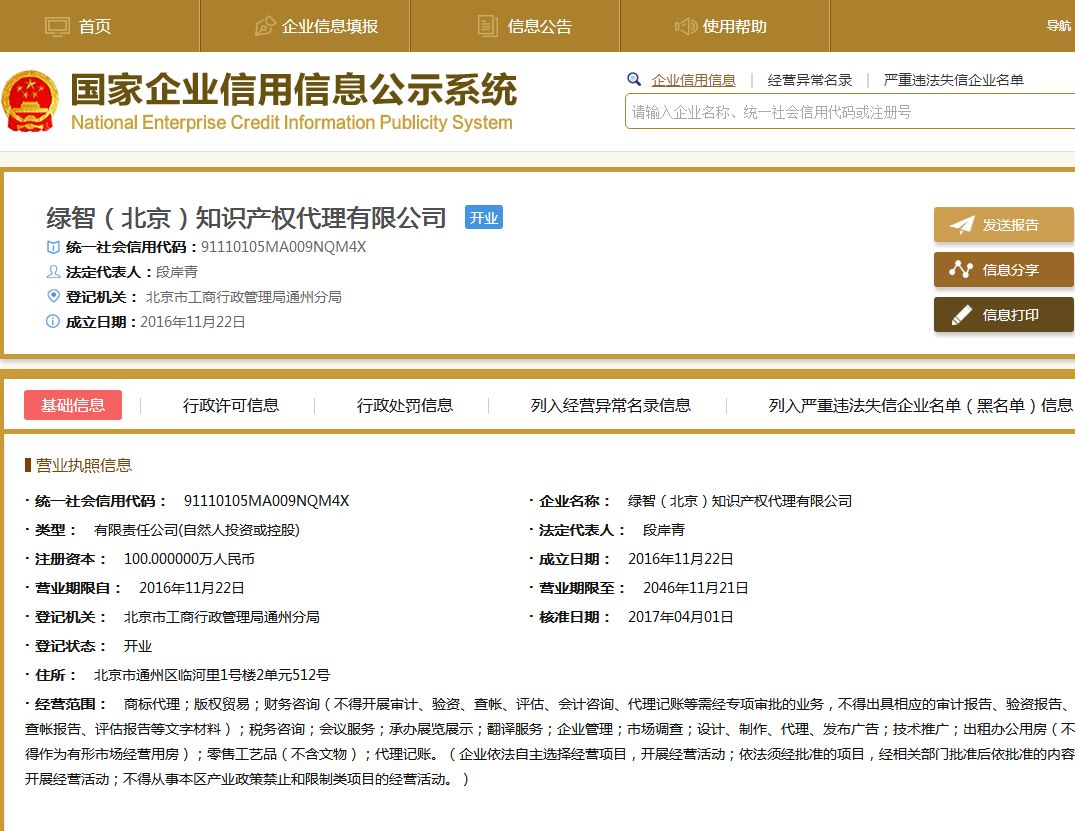Switch to the 行政许可信息 tab
This screenshot has width=1075, height=831.
pyautogui.click(x=231, y=405)
